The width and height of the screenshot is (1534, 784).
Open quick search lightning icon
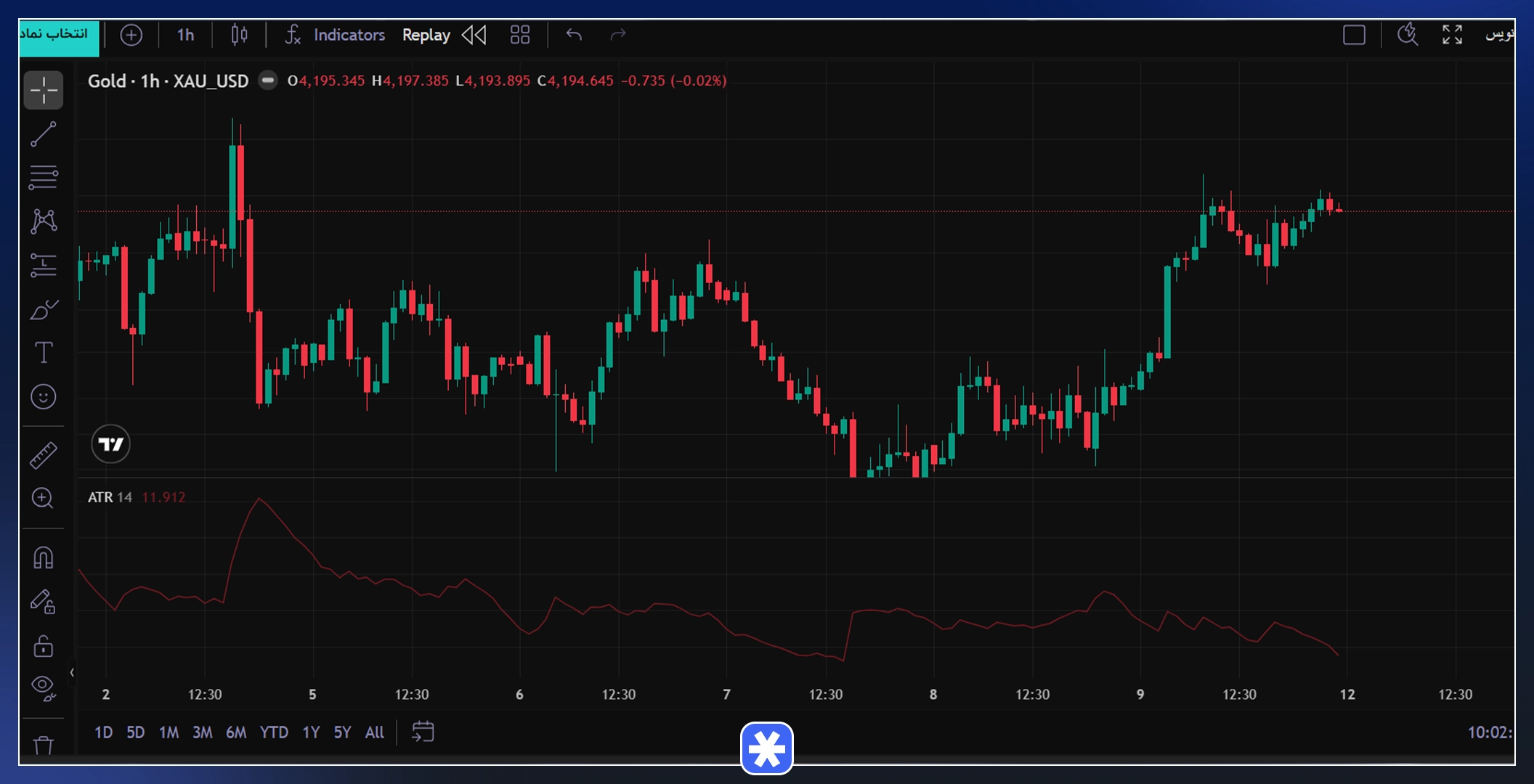pyautogui.click(x=1408, y=35)
